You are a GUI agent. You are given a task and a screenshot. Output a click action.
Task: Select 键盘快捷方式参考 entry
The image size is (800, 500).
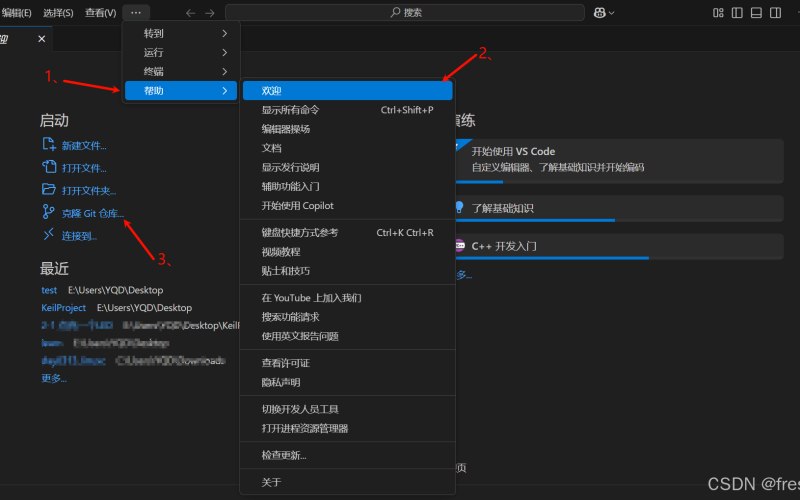click(x=347, y=233)
